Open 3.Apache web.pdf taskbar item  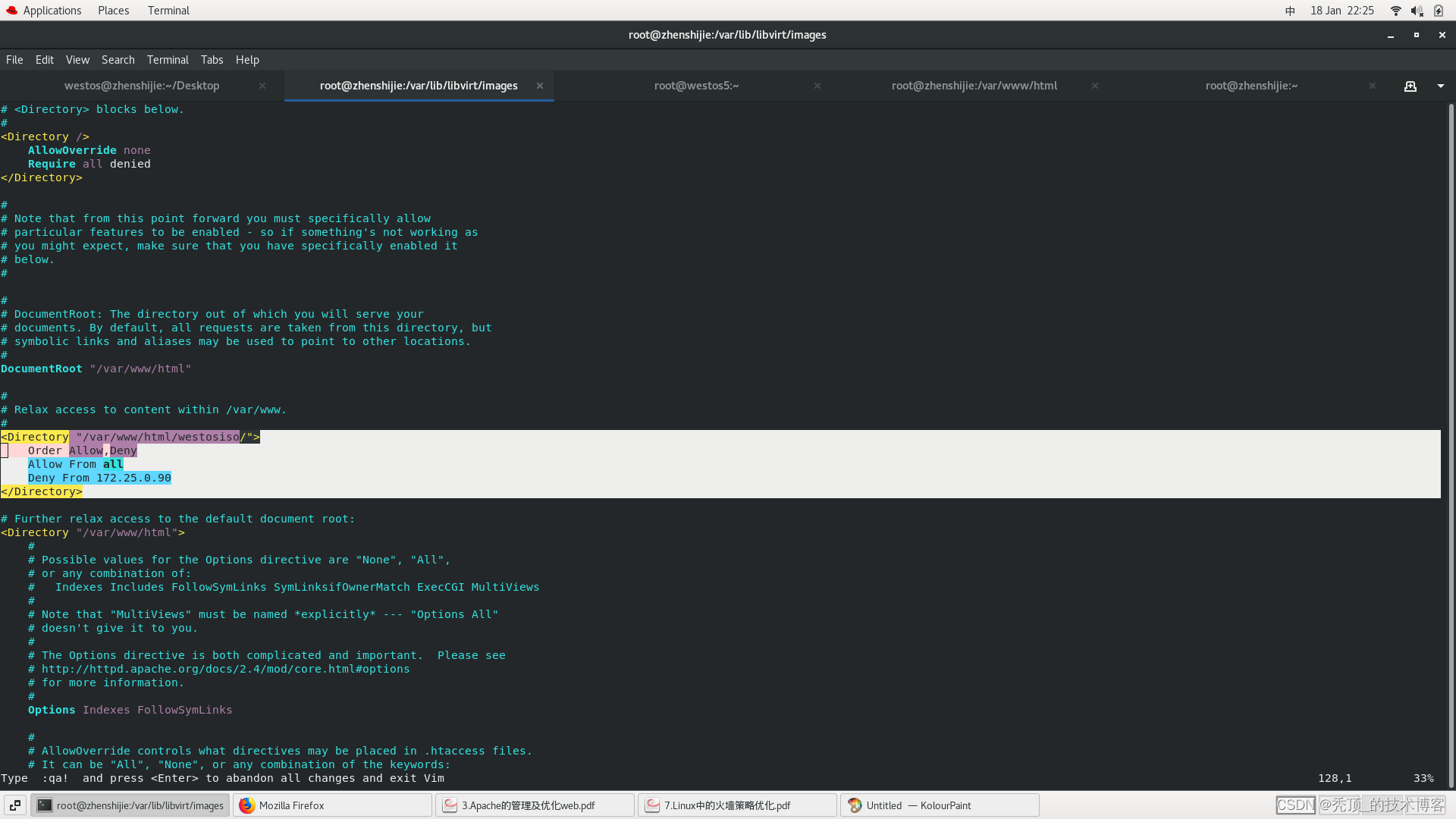(535, 805)
